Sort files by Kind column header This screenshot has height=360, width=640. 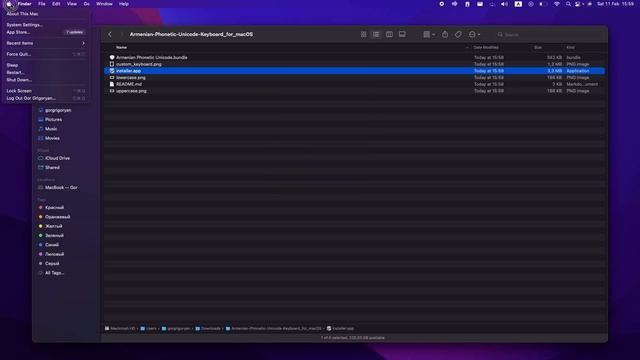pos(570,47)
